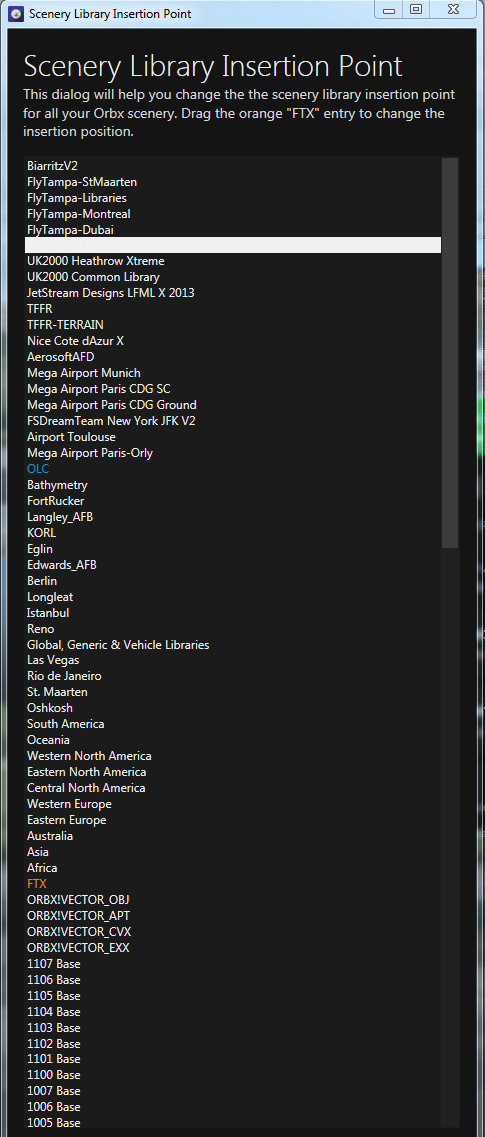Select the BiarritzV2 entry
The image size is (485, 1137).
(52, 165)
